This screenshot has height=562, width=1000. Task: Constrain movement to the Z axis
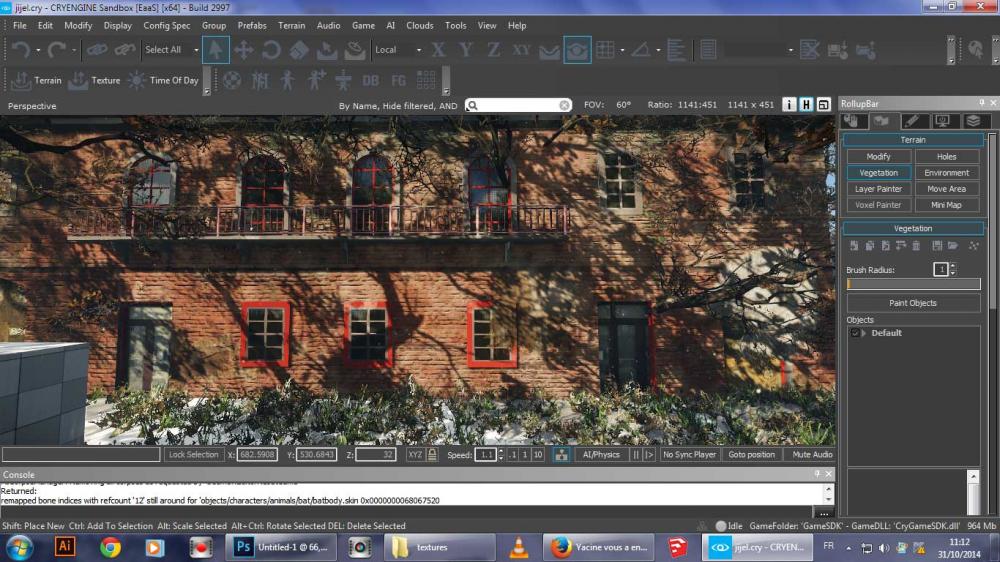point(493,50)
